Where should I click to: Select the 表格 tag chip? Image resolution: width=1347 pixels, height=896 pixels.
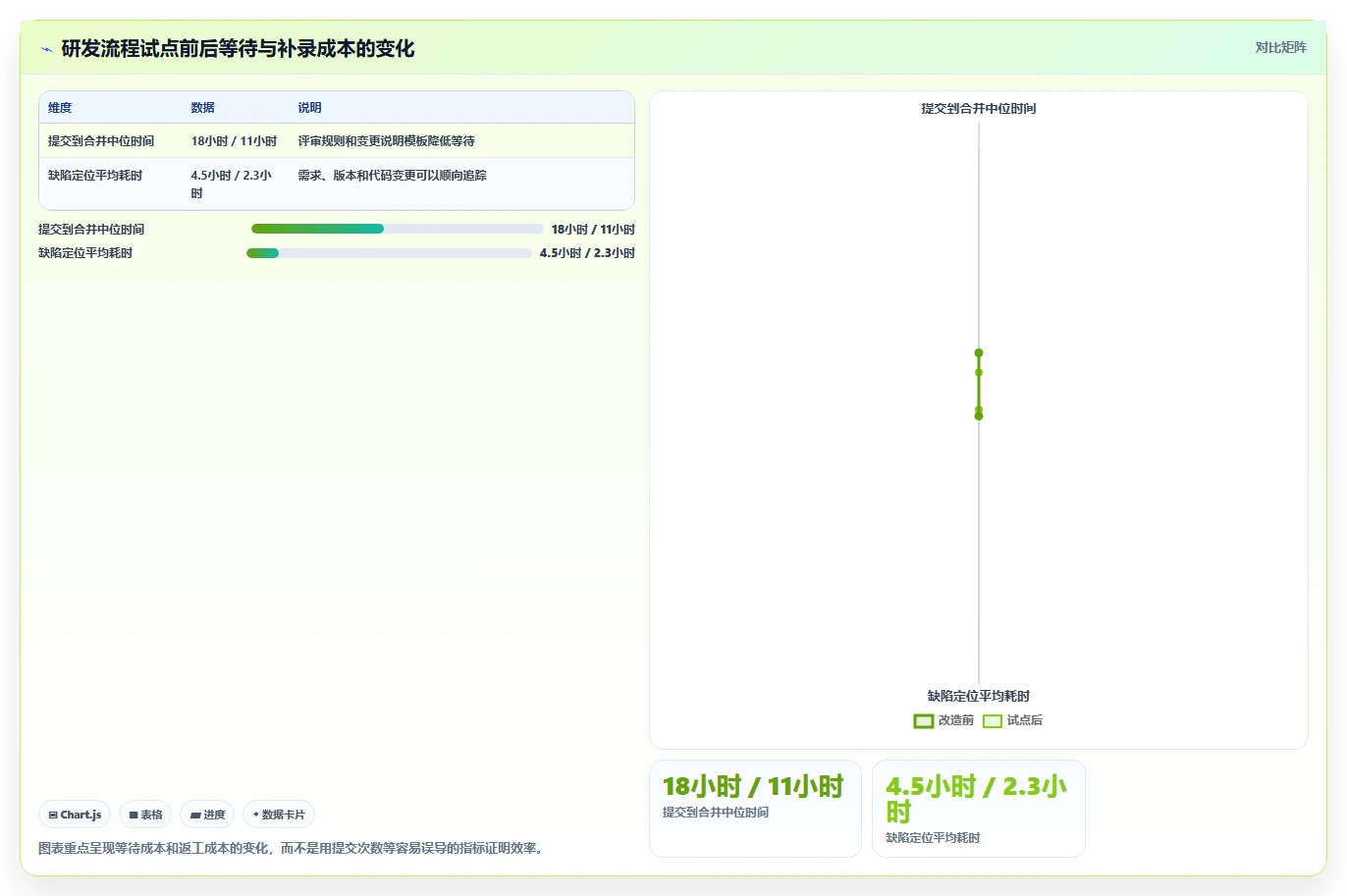[x=145, y=815]
